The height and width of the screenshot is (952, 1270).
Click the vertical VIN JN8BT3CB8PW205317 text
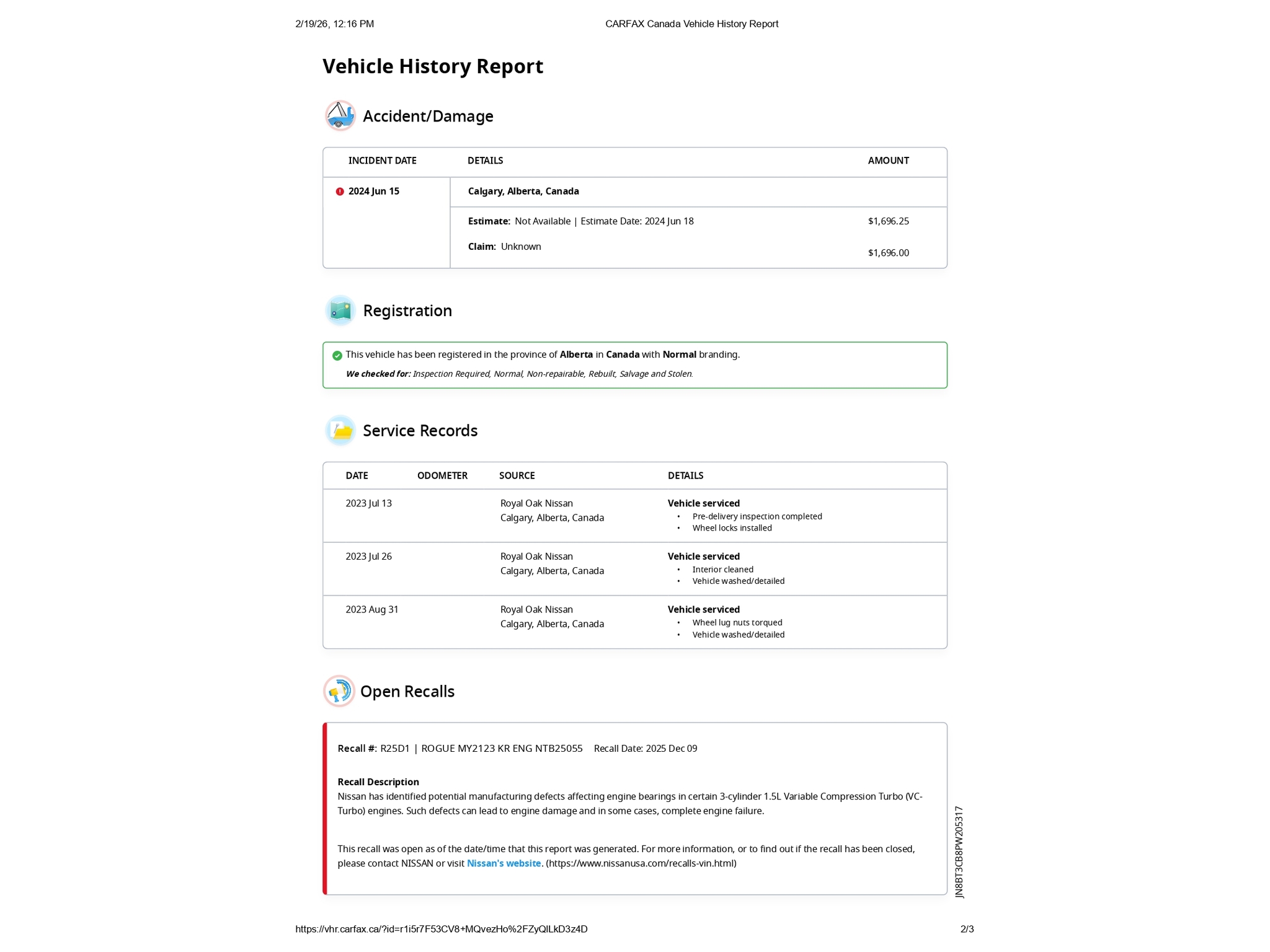coord(959,852)
